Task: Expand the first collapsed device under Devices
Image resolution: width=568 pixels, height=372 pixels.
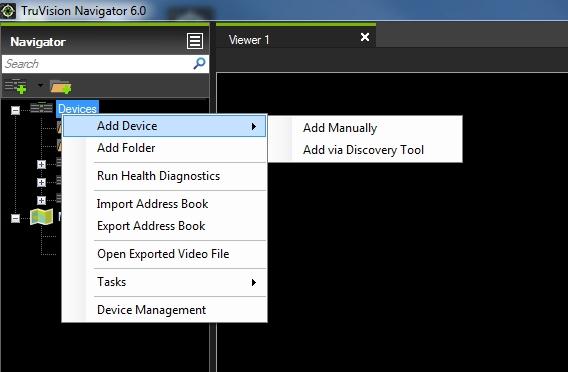Action: click(x=41, y=164)
